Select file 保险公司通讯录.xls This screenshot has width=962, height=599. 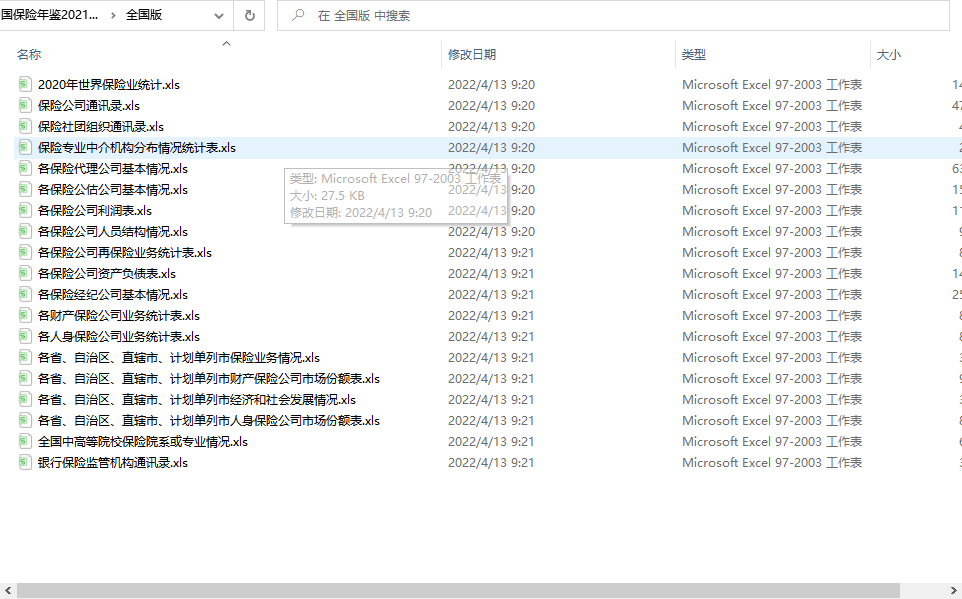click(89, 106)
